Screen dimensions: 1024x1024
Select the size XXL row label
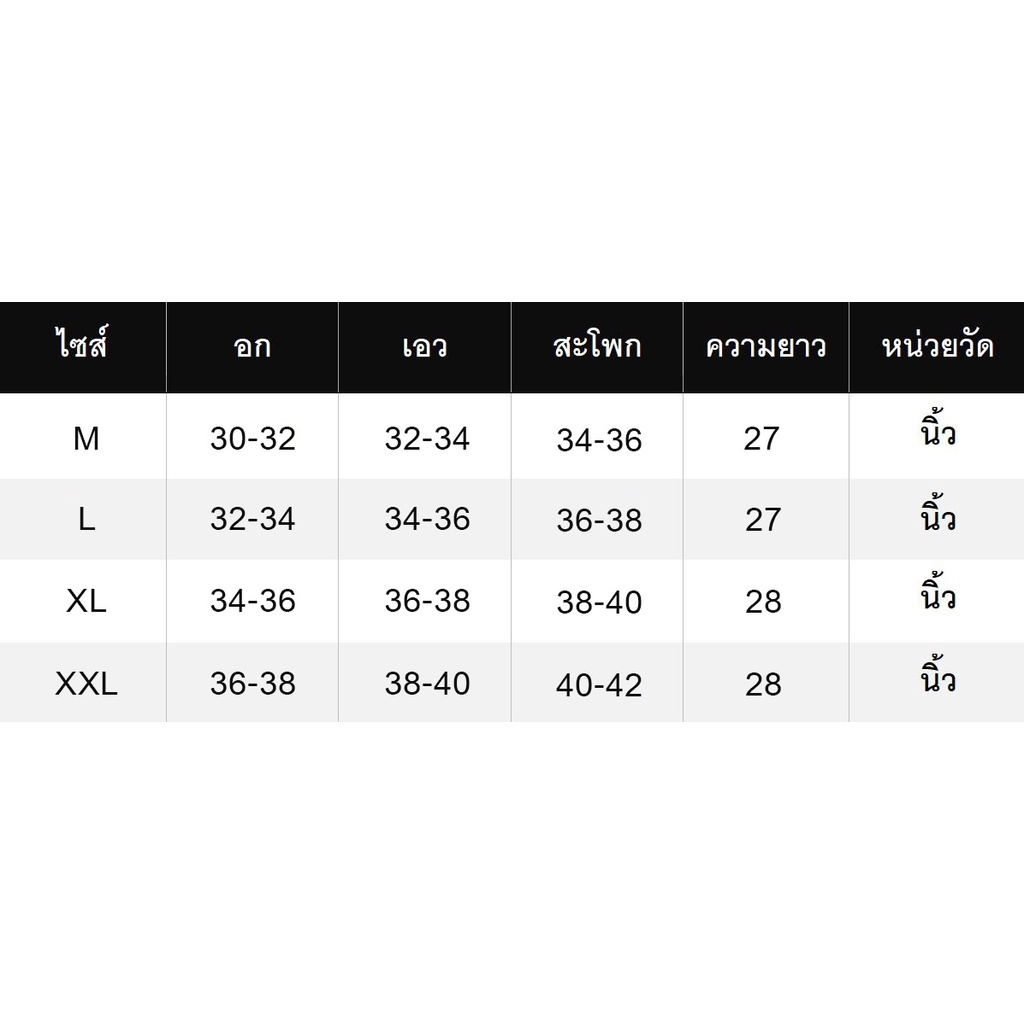86,684
